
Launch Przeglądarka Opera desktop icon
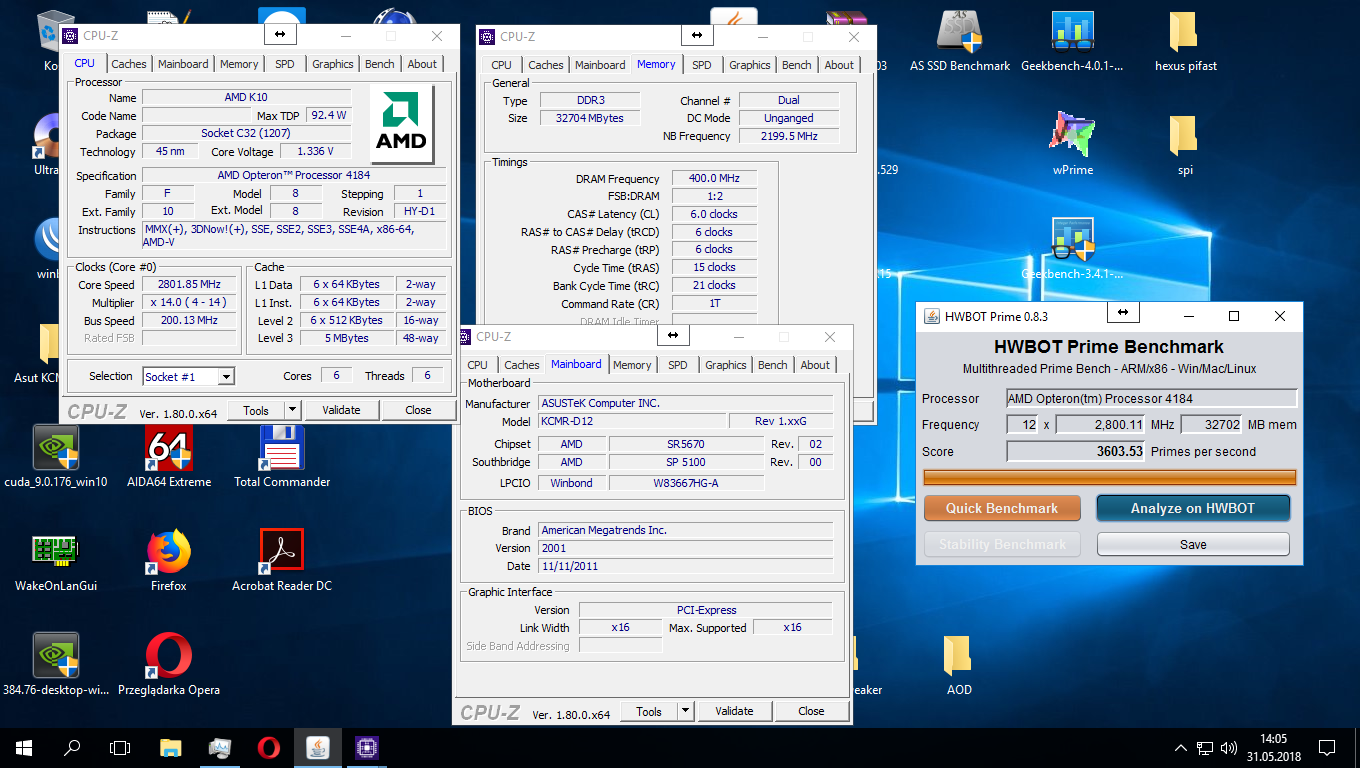click(x=169, y=664)
